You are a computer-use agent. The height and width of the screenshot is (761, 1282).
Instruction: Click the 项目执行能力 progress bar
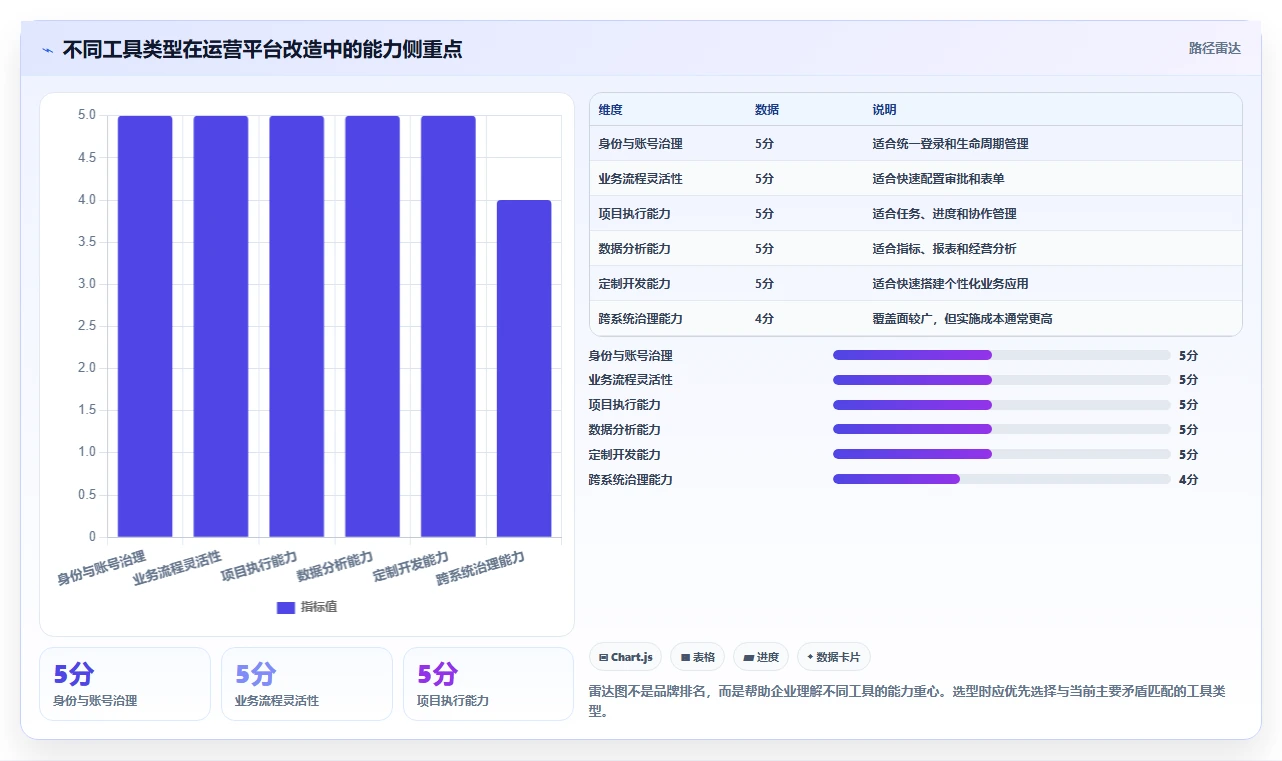point(1001,405)
